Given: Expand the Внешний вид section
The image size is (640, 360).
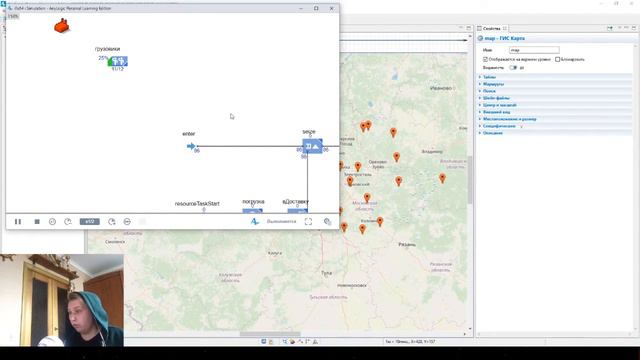Looking at the screenshot, I should click(555, 112).
